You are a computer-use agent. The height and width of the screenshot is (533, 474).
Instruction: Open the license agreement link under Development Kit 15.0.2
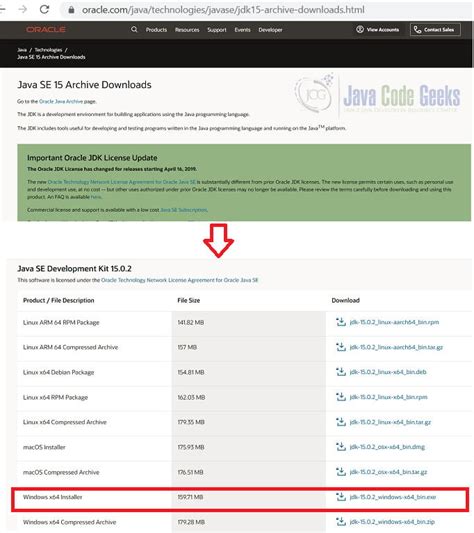click(x=180, y=280)
